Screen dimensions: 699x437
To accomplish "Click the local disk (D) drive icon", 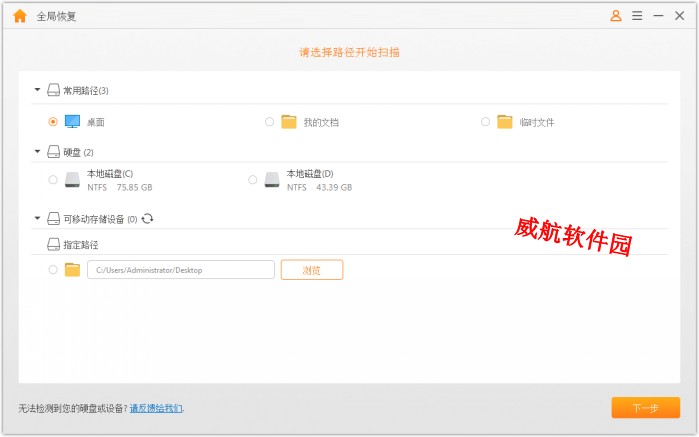I will [x=272, y=180].
